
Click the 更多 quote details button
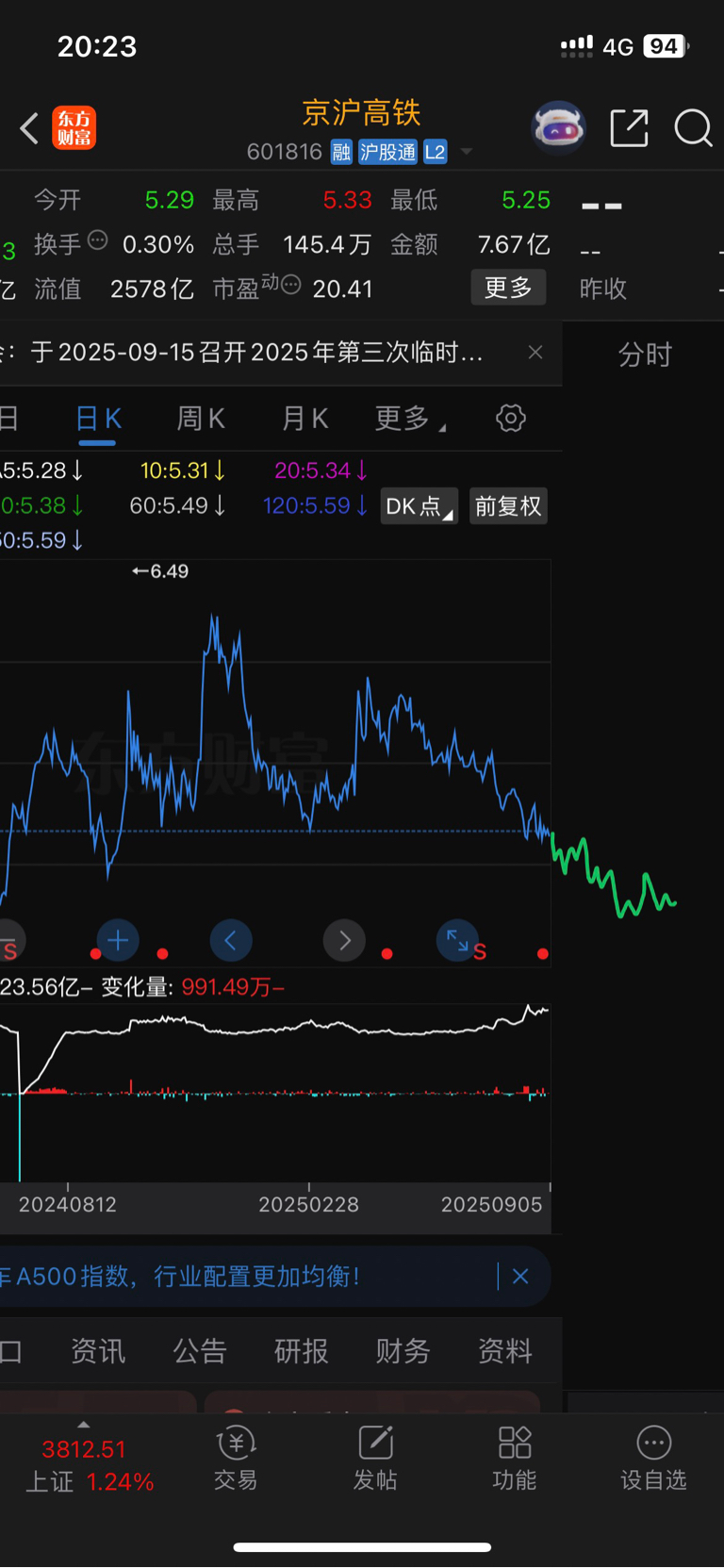coord(508,287)
